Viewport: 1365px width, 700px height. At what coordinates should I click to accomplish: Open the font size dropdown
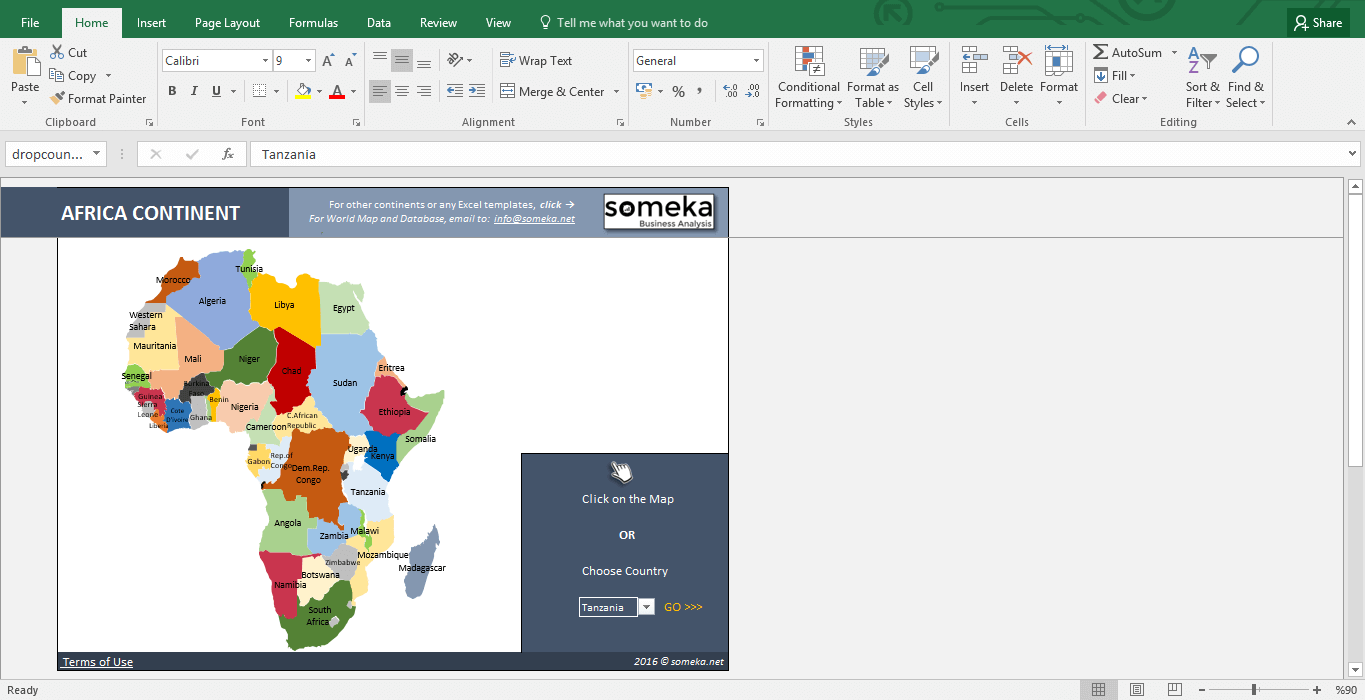point(309,61)
